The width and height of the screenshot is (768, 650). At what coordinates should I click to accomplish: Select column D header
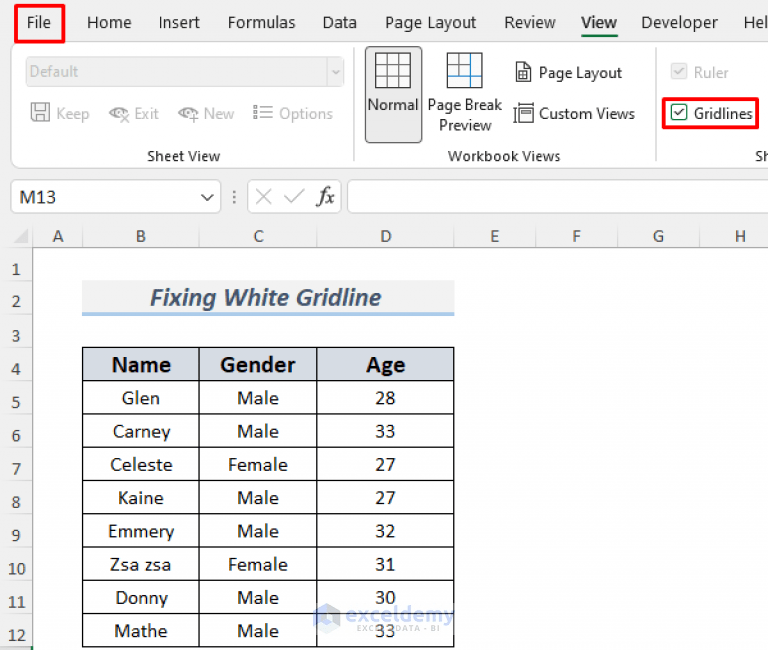coord(385,237)
